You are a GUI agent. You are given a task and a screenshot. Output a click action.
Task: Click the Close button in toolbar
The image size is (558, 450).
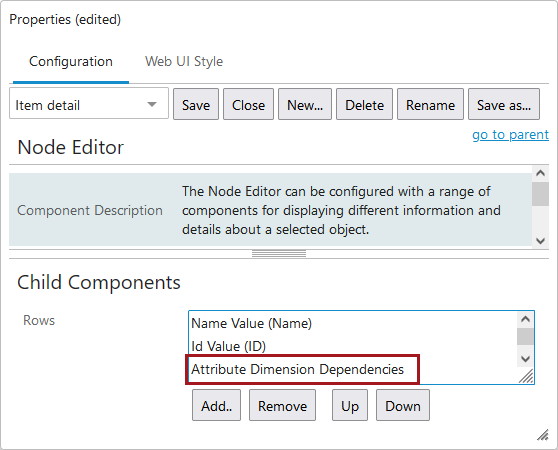pos(248,104)
